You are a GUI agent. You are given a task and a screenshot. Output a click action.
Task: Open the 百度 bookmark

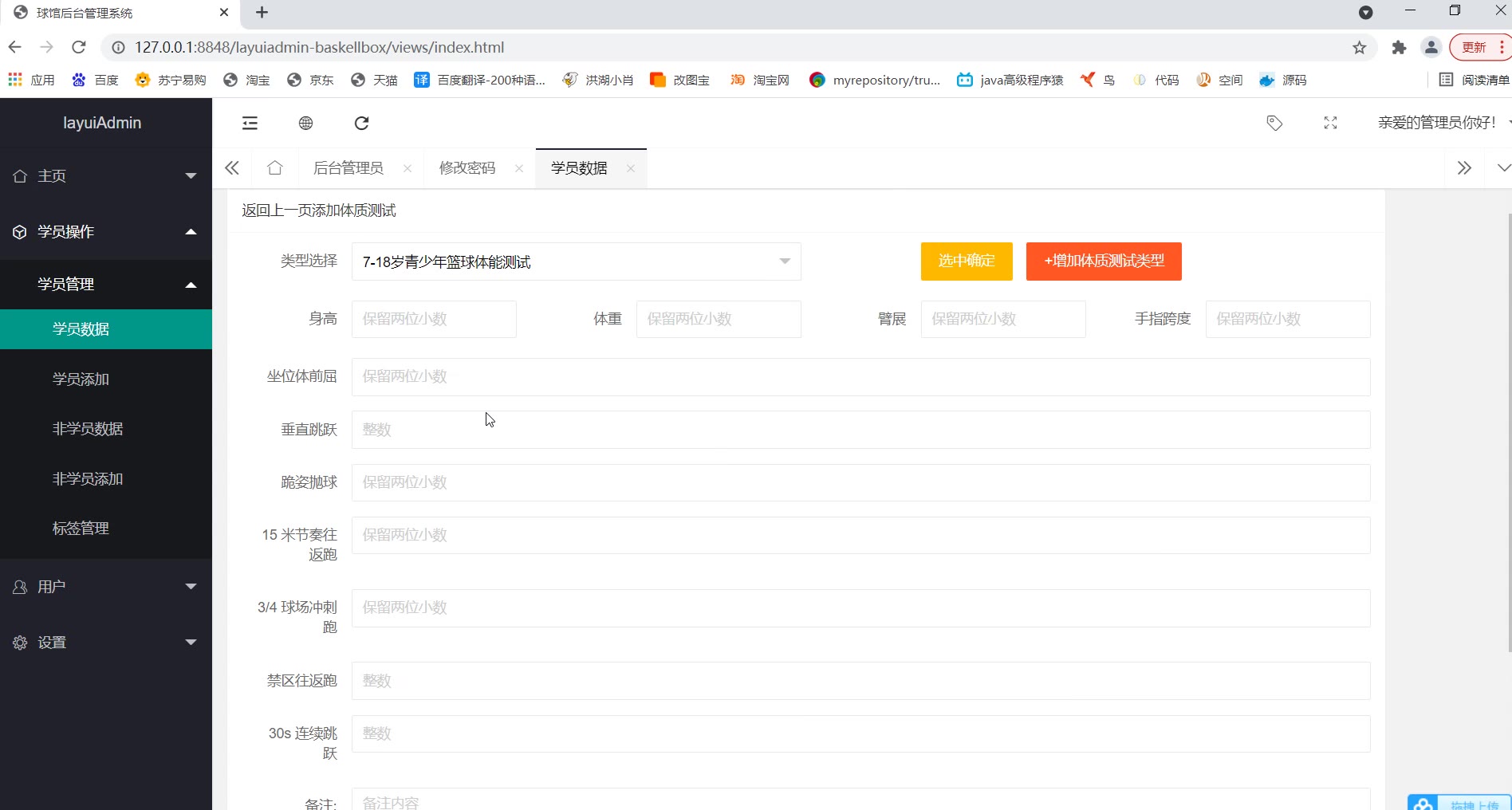tap(95, 80)
